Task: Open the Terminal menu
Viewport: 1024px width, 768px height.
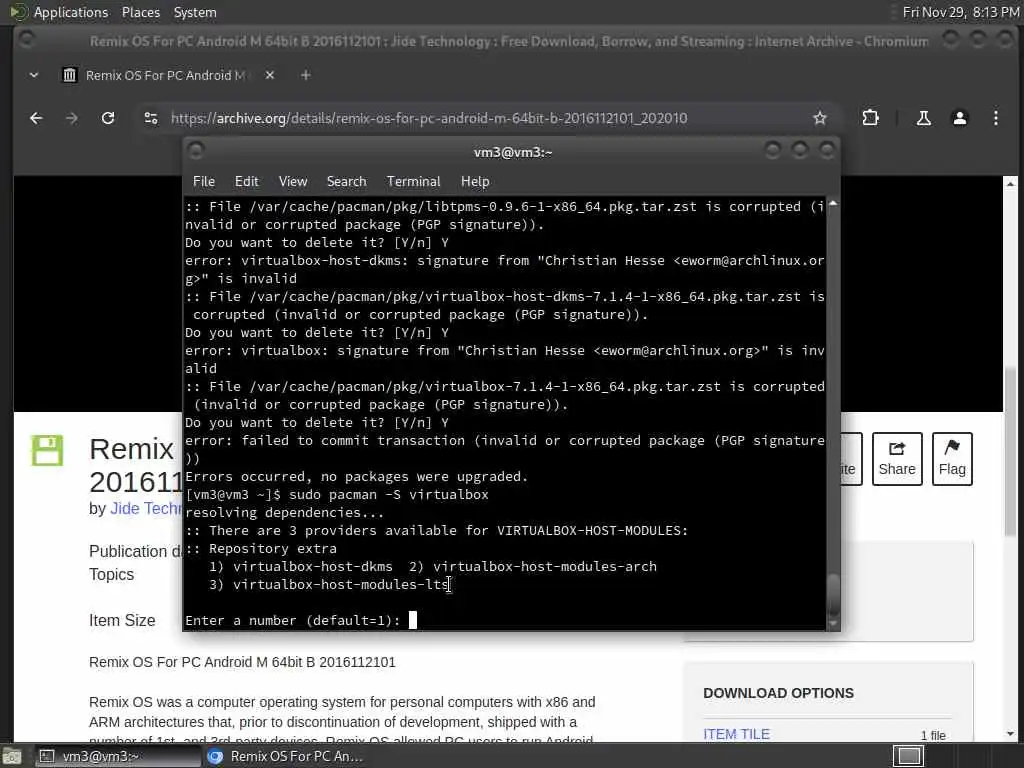Action: 413,182
